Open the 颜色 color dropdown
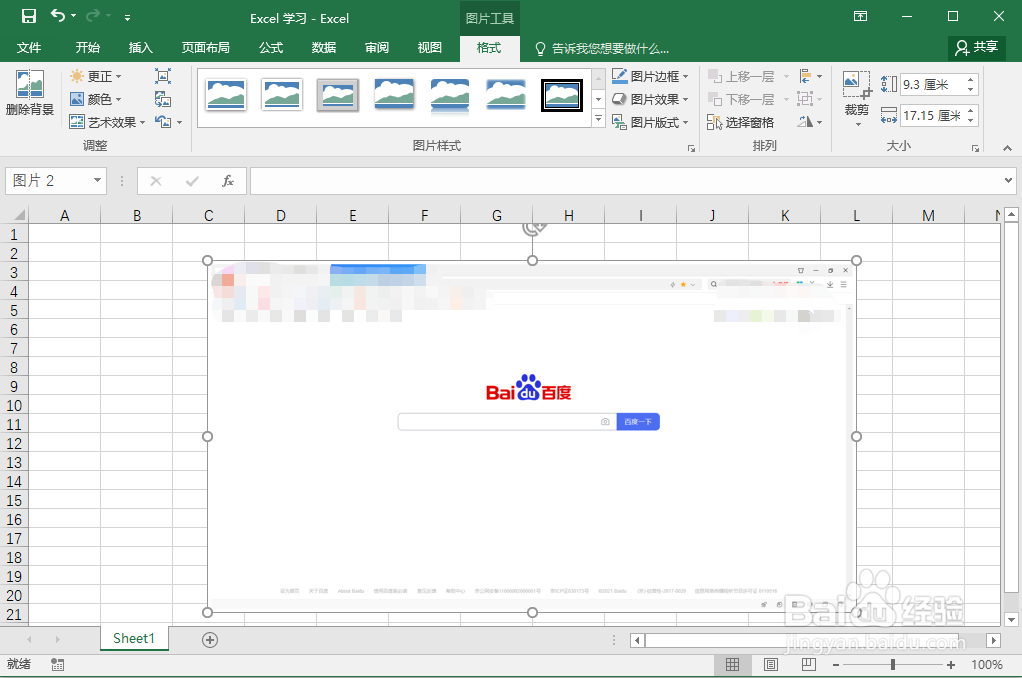Viewport: 1022px width, 678px height. [x=96, y=99]
